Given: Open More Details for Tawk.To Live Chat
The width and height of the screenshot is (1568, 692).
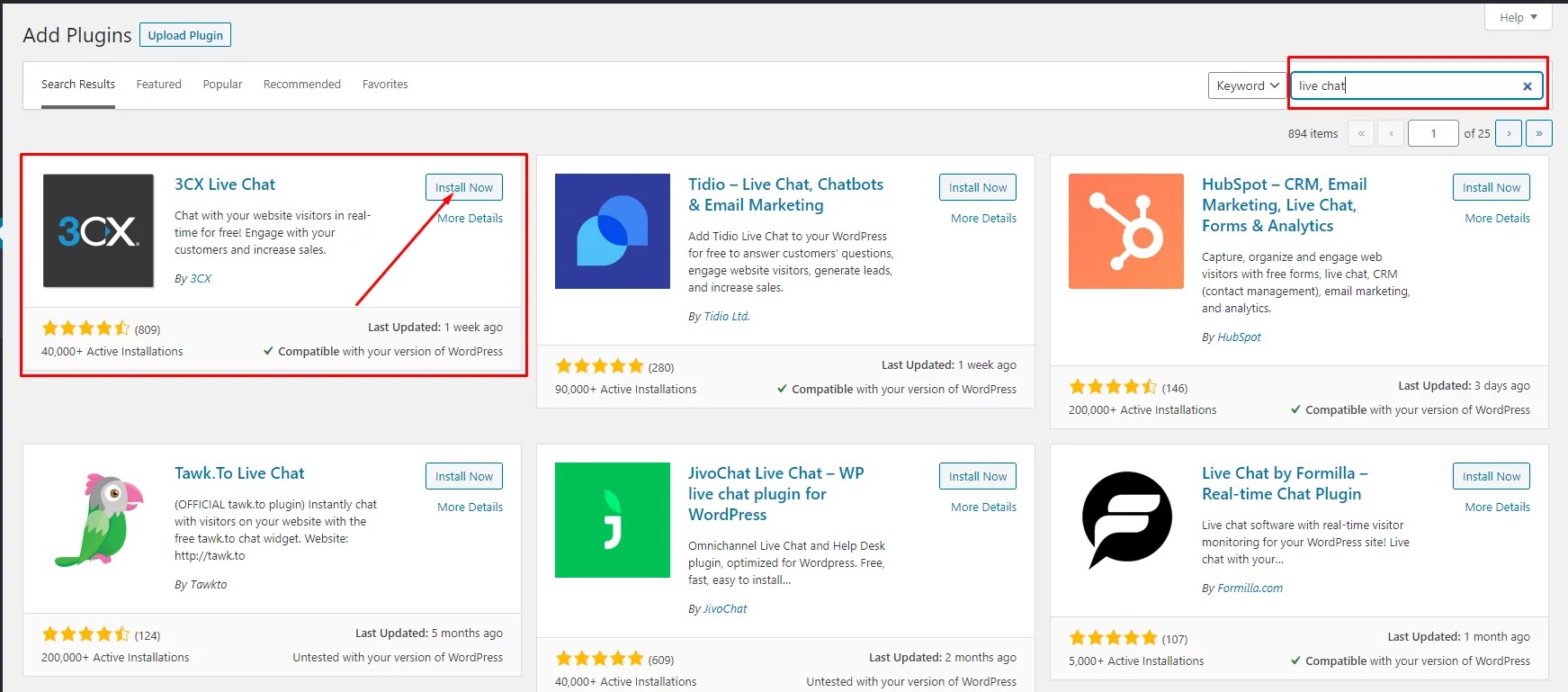Looking at the screenshot, I should [470, 508].
